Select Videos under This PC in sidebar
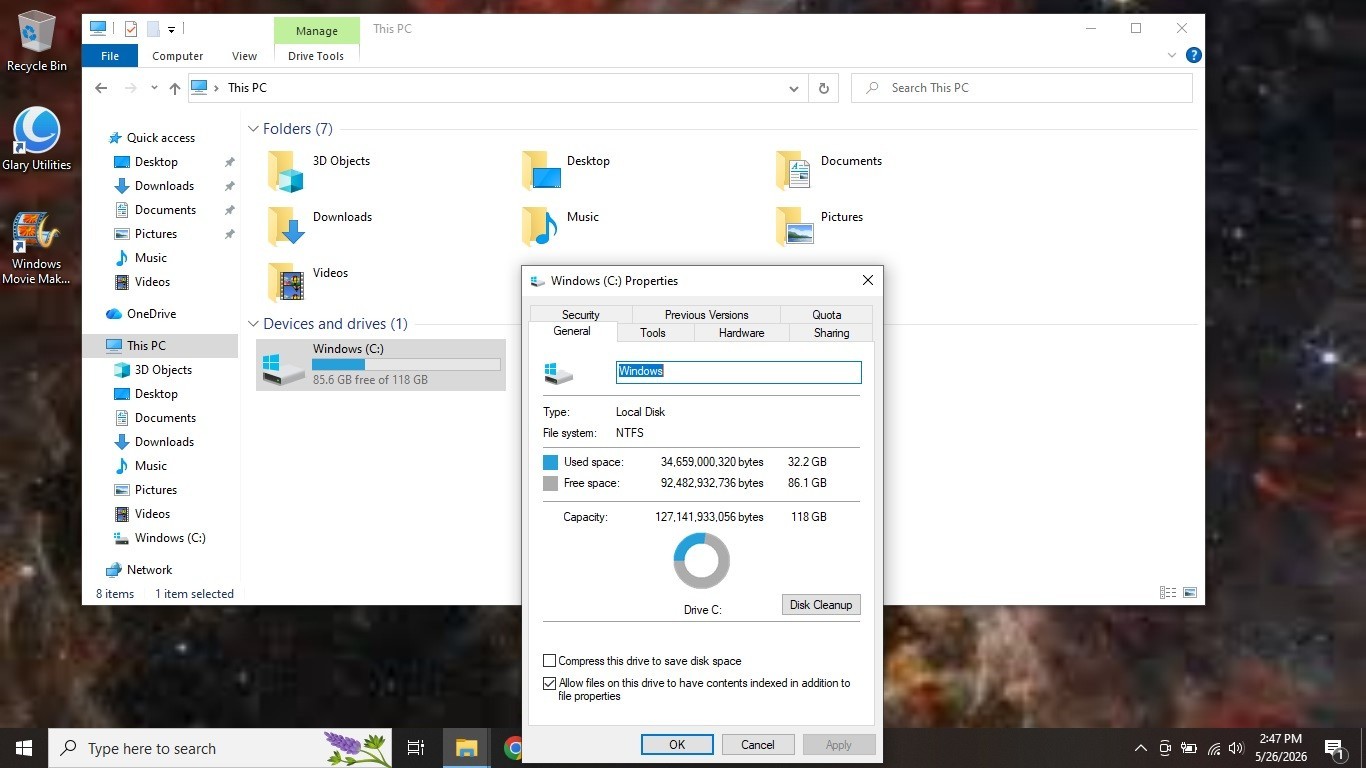This screenshot has height=768, width=1366. click(152, 514)
